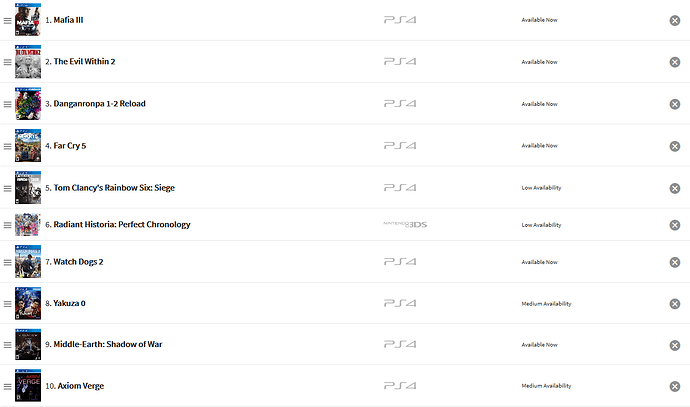Click drag handle for Tom Clancy's Rainbow Six: Siege
This screenshot has width=690, height=407.
click(8, 188)
